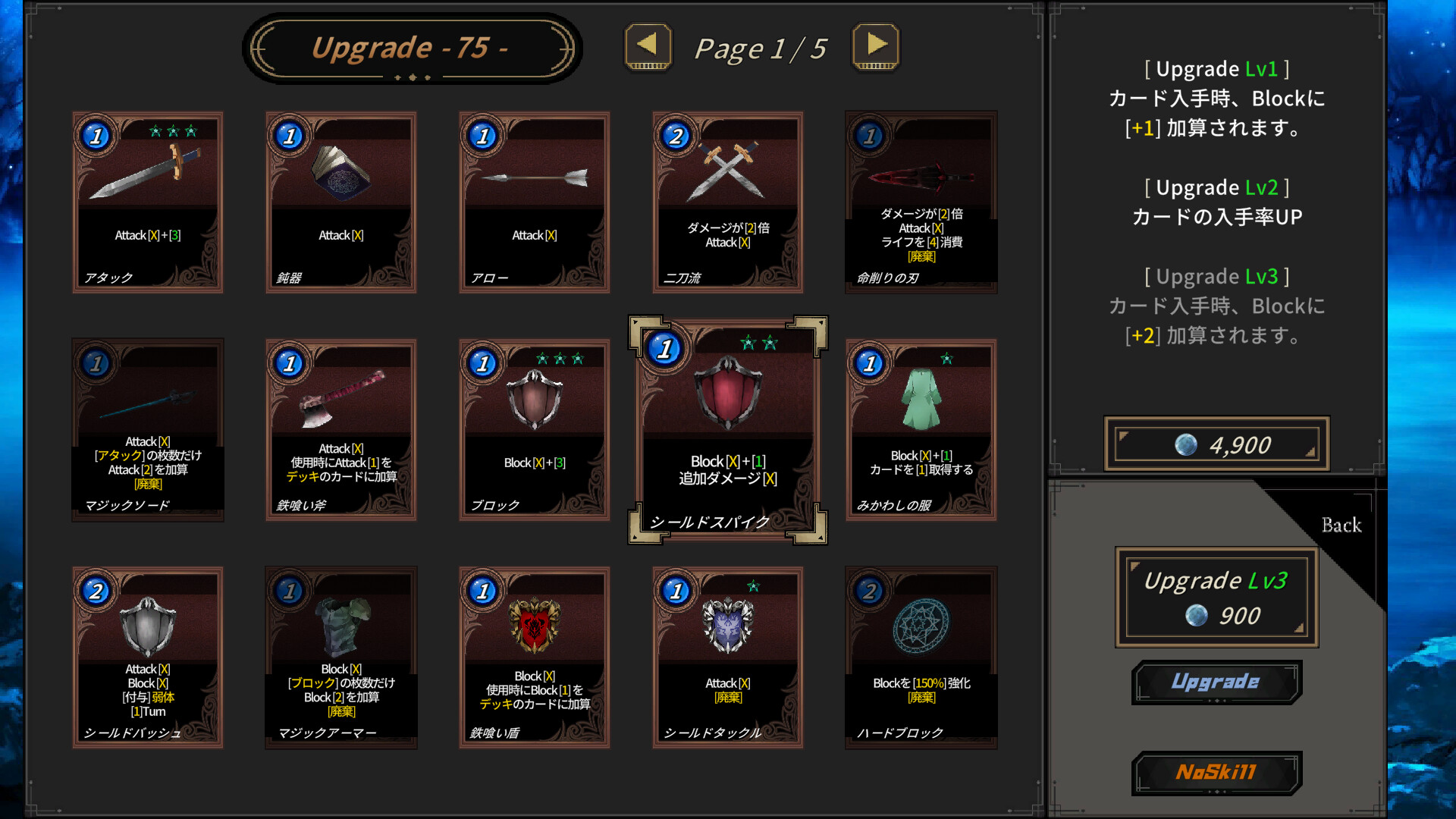
Task: Choose the 鉄喰い斧 axe card
Action: point(341,430)
